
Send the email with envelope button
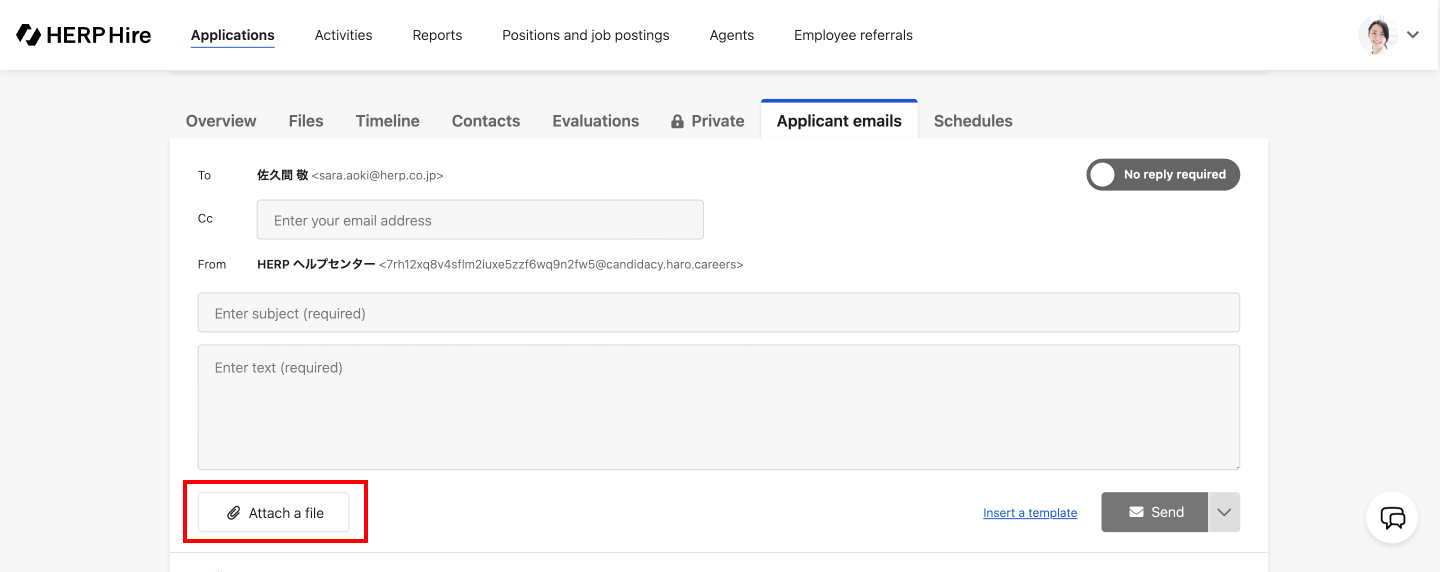(1154, 512)
